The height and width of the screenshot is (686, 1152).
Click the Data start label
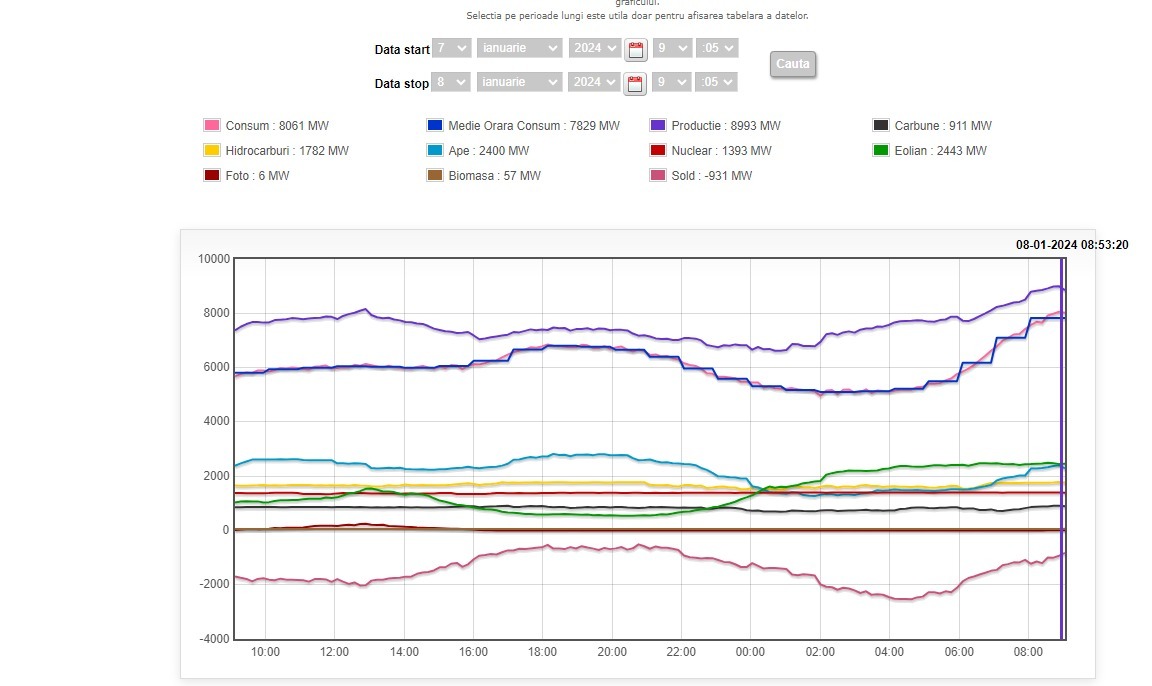click(402, 50)
